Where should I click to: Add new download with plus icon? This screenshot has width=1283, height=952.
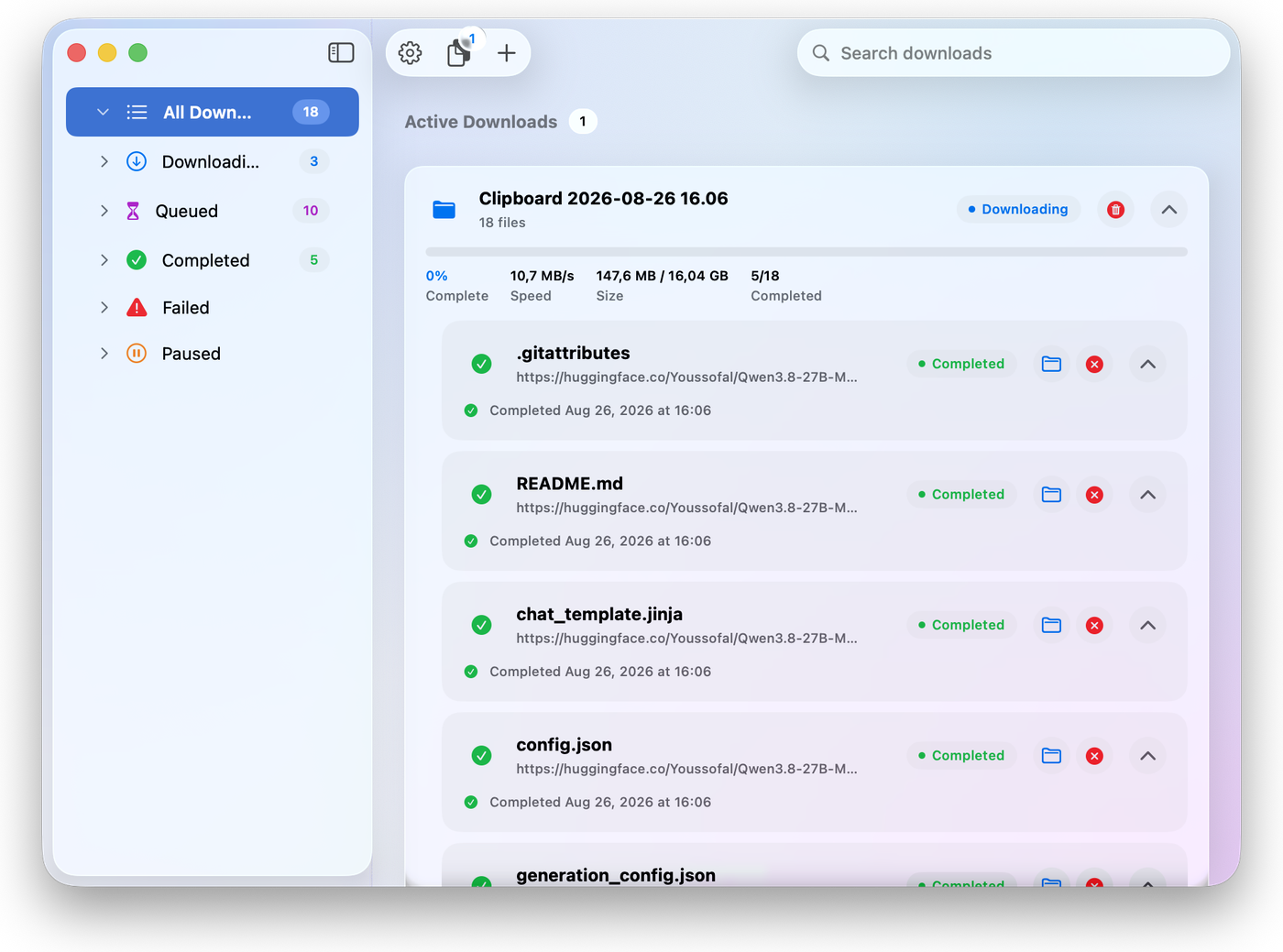[507, 53]
